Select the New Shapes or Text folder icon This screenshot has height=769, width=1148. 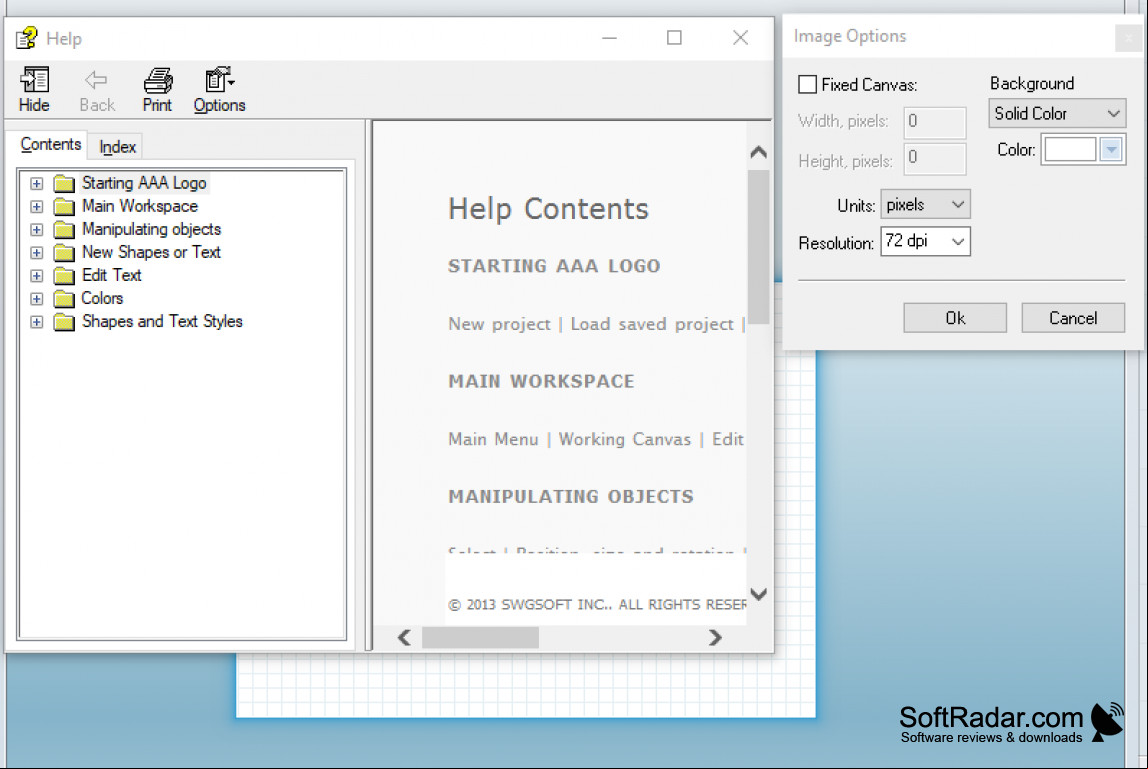coord(64,253)
